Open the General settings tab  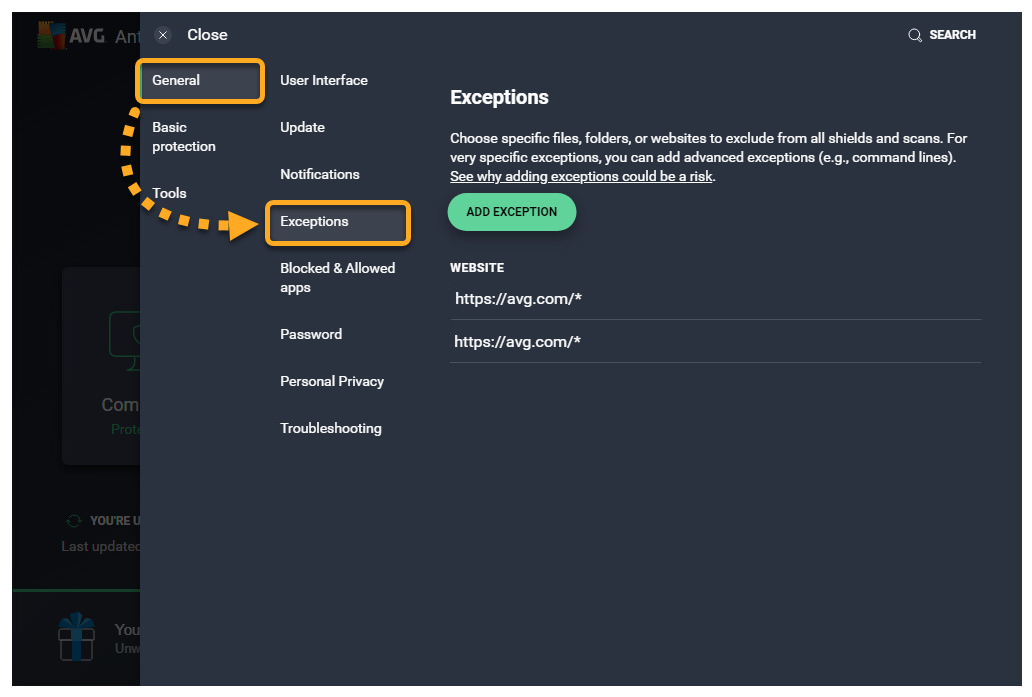click(x=200, y=81)
